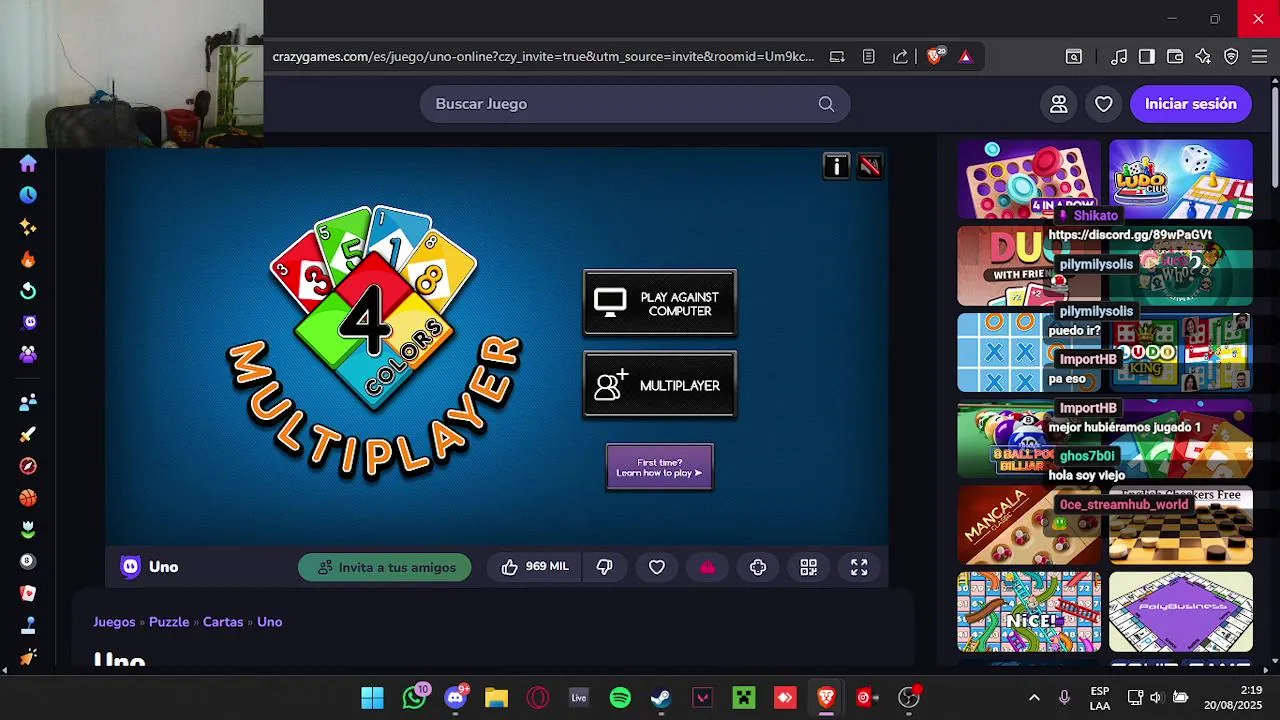Screen dimensions: 1280x720
Task: Open Brave Wallet icon in toolbar
Action: point(1175,57)
